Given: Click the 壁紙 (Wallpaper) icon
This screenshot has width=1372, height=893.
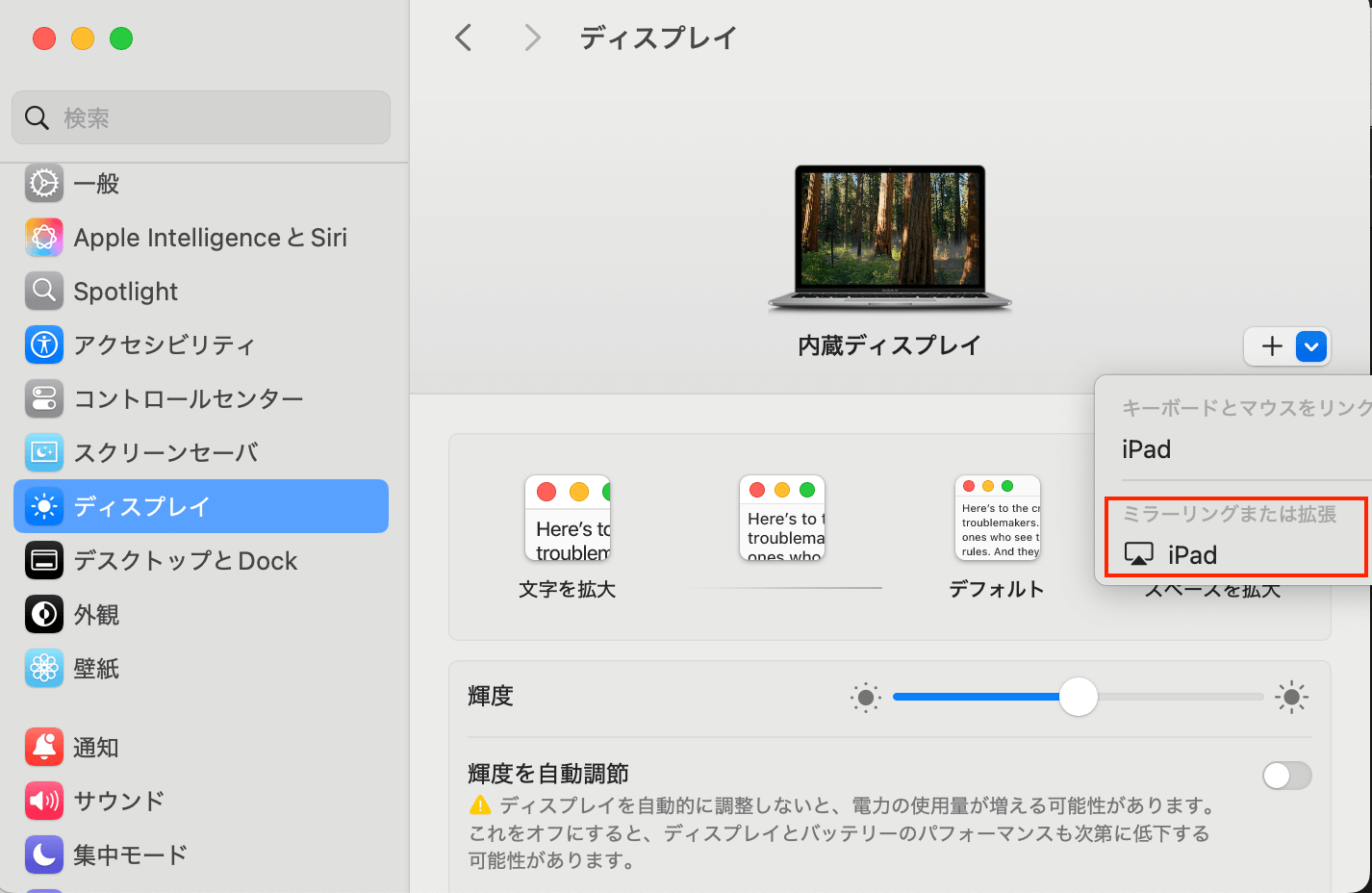Looking at the screenshot, I should click(44, 668).
